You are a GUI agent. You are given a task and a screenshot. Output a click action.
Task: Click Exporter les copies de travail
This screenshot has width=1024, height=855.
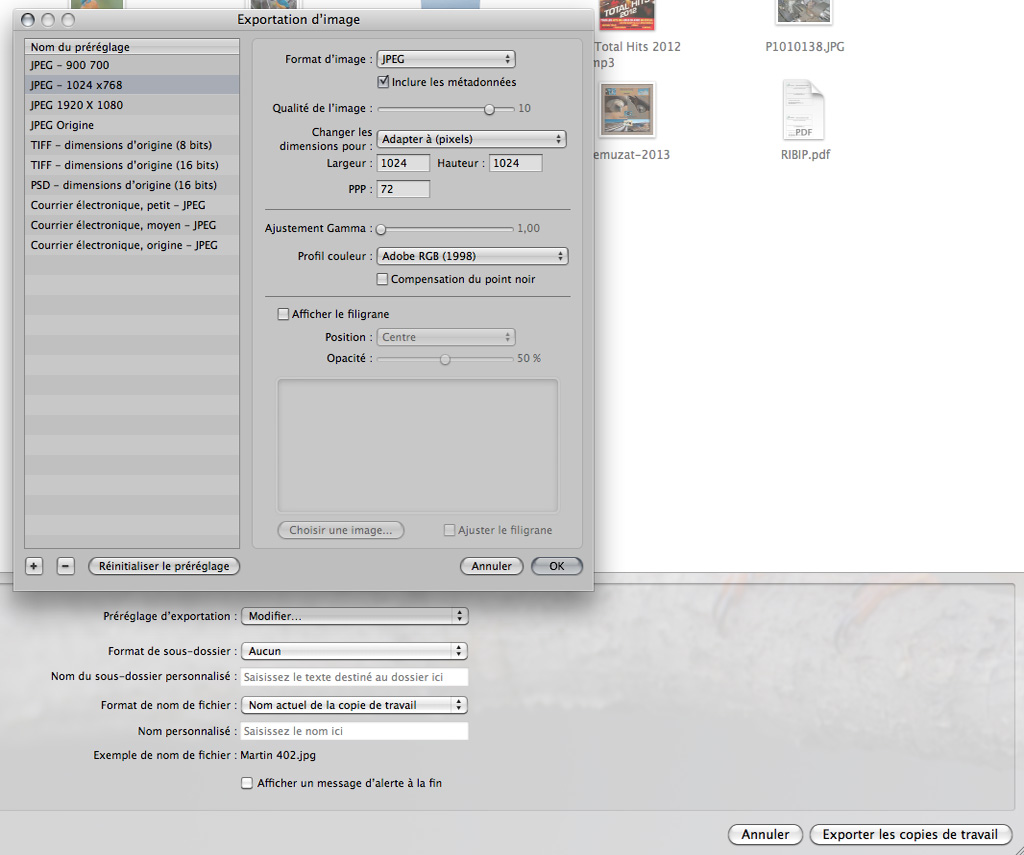910,835
